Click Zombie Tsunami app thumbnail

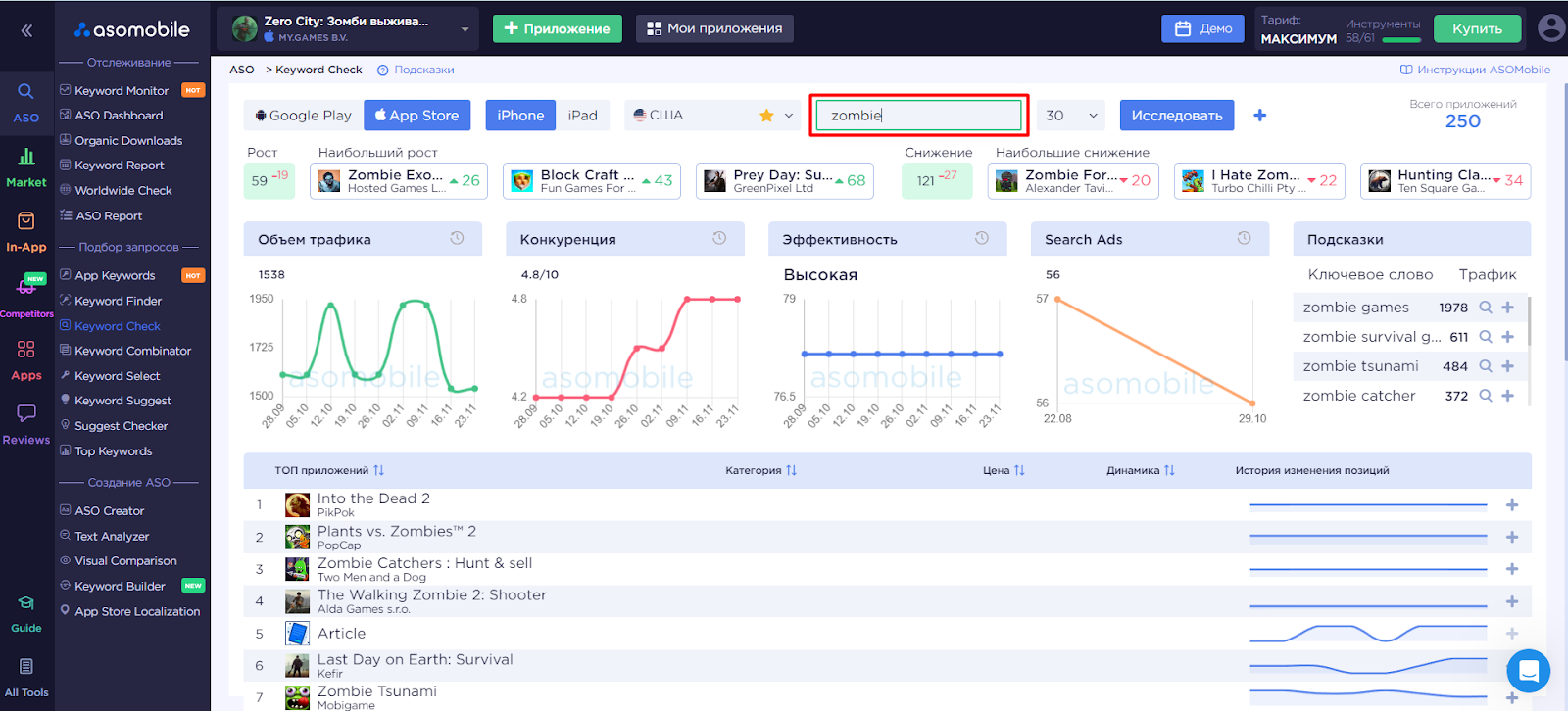tap(297, 698)
